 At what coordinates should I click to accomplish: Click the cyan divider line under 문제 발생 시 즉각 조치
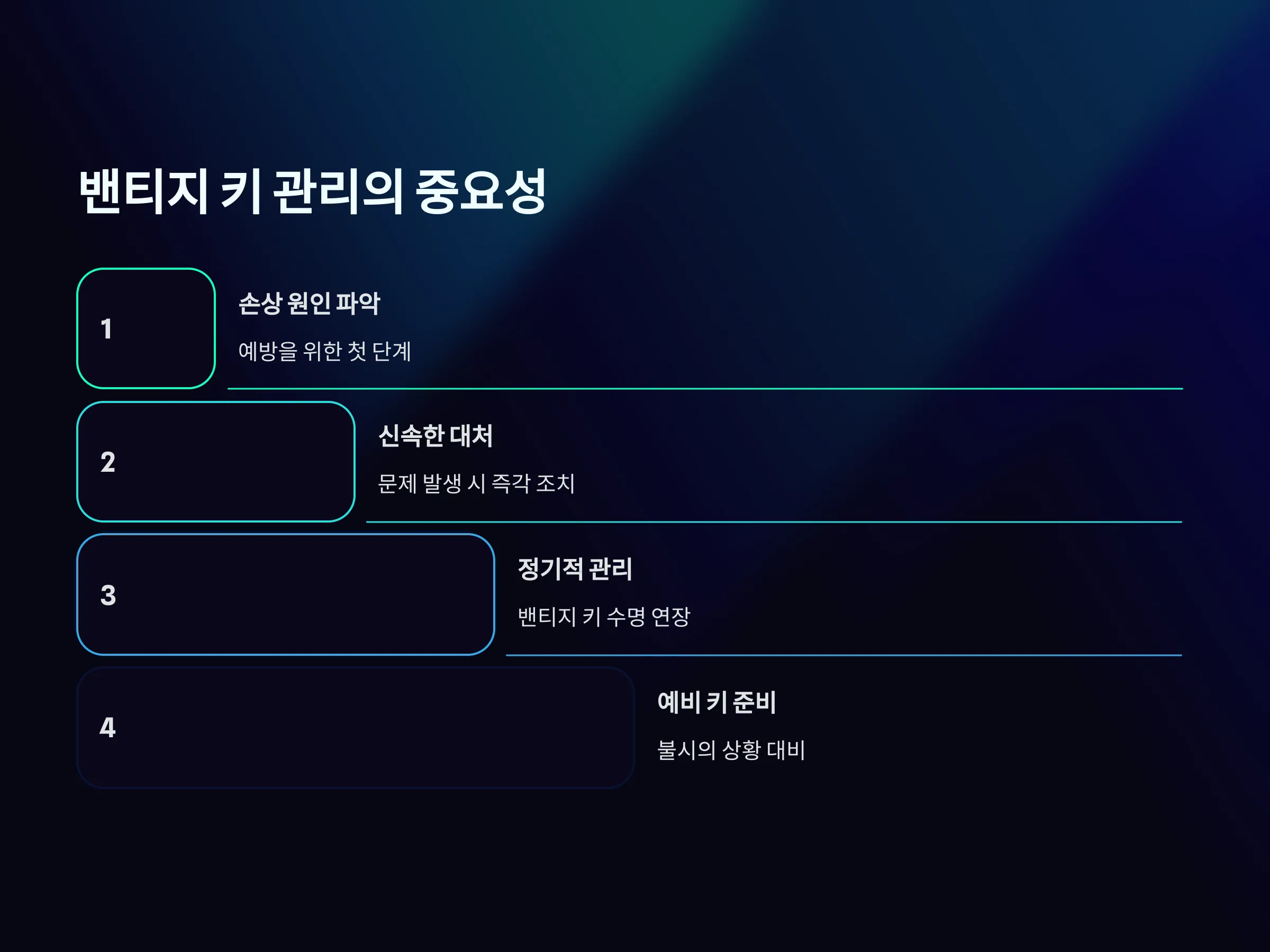(774, 521)
